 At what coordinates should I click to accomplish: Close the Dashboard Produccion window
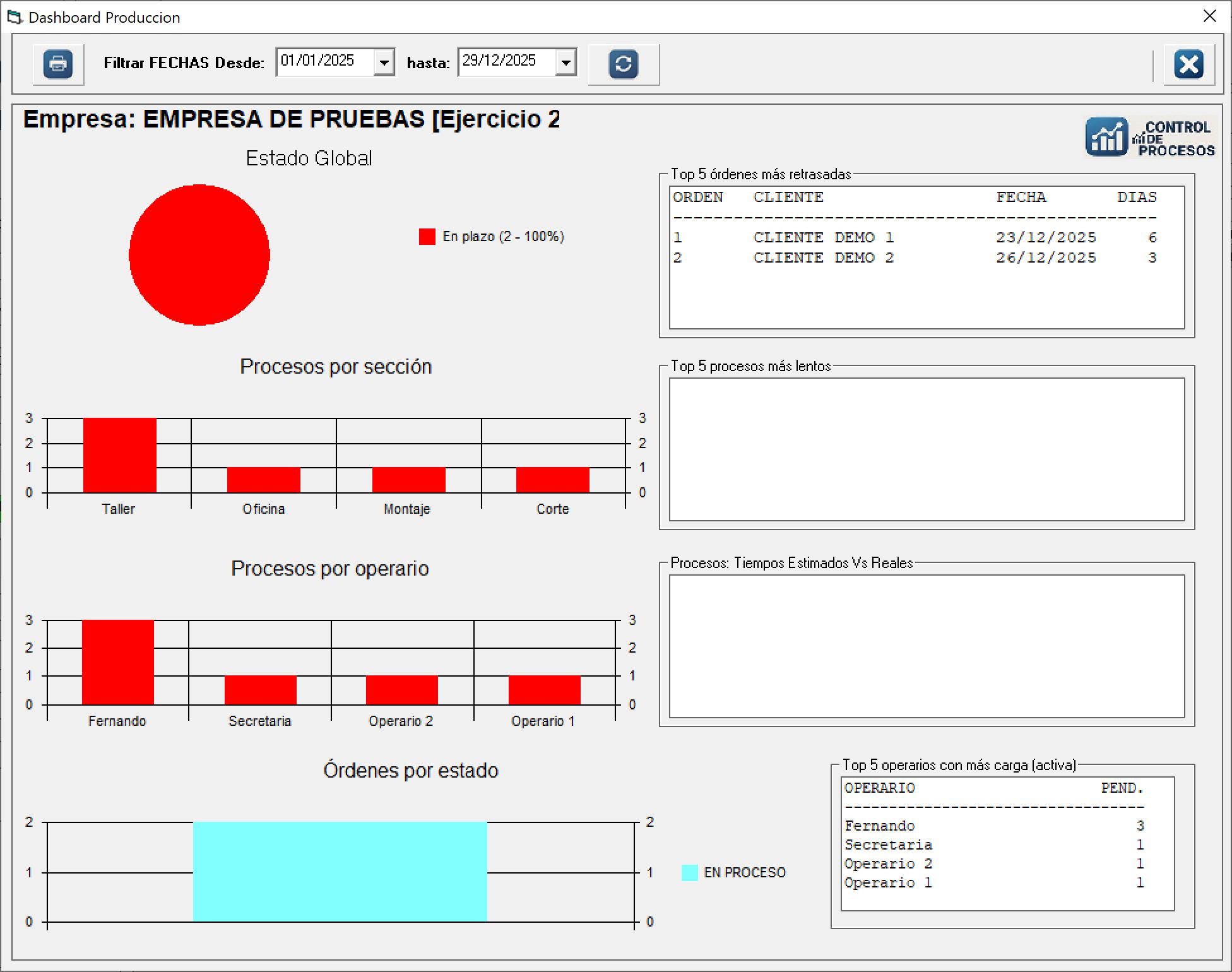1209,16
